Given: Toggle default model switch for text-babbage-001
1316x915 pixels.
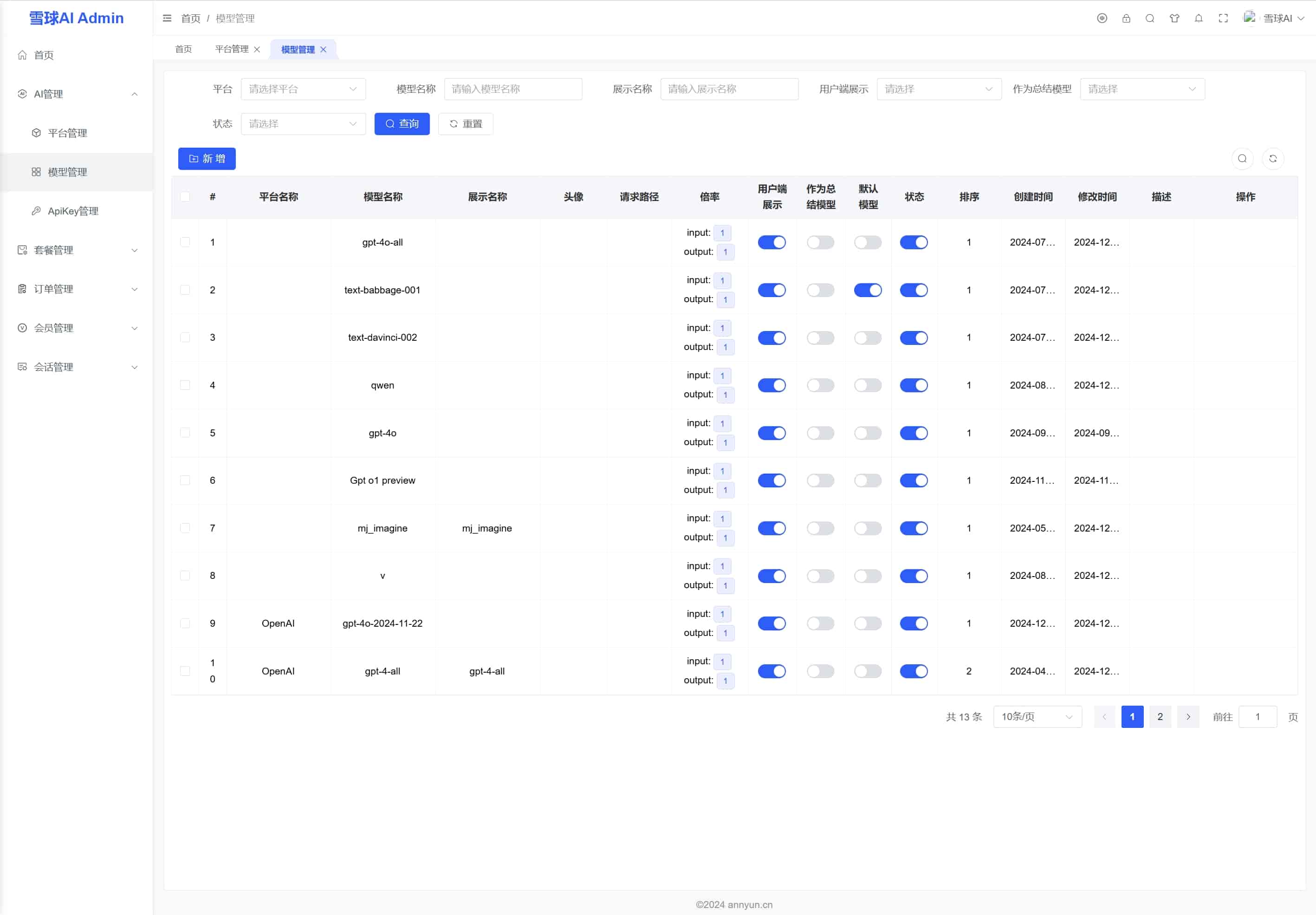Looking at the screenshot, I should click(867, 290).
